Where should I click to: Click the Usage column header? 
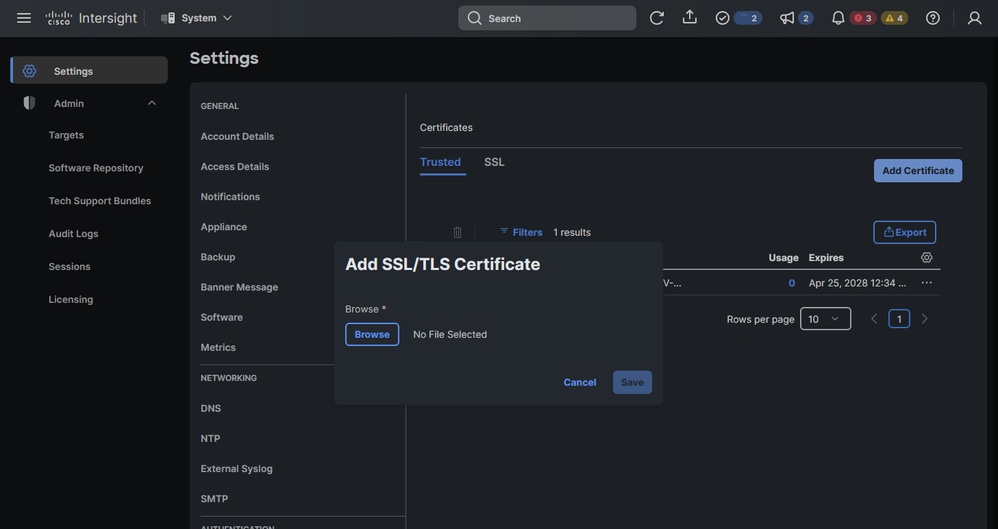784,257
